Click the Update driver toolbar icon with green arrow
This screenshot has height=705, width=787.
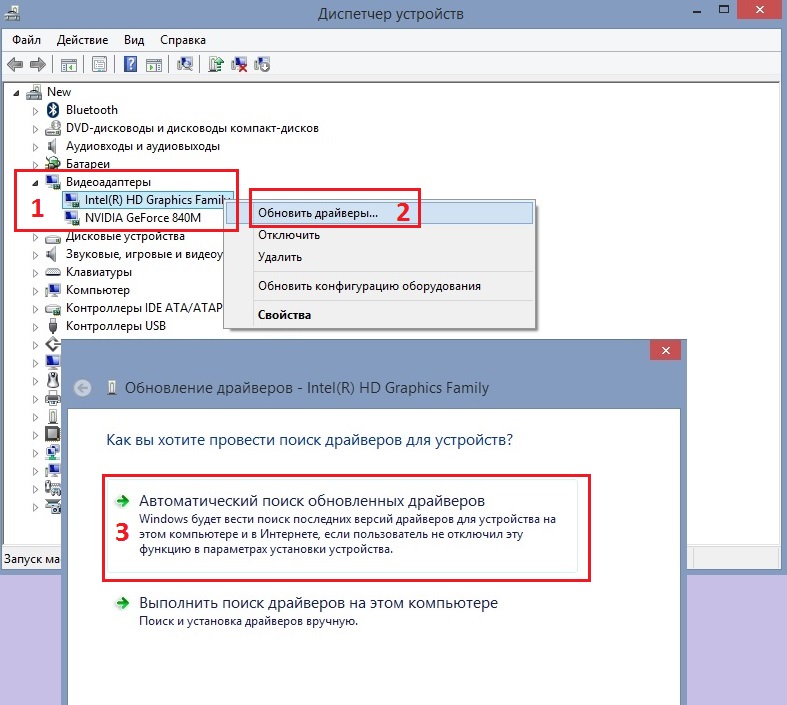(x=216, y=64)
